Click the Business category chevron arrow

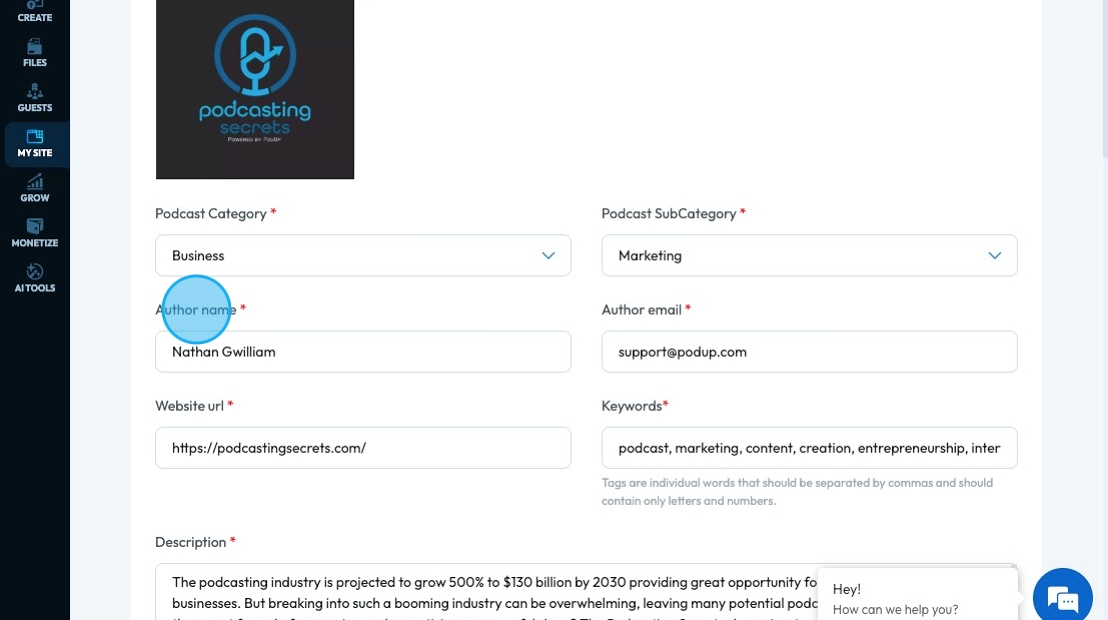pos(548,255)
